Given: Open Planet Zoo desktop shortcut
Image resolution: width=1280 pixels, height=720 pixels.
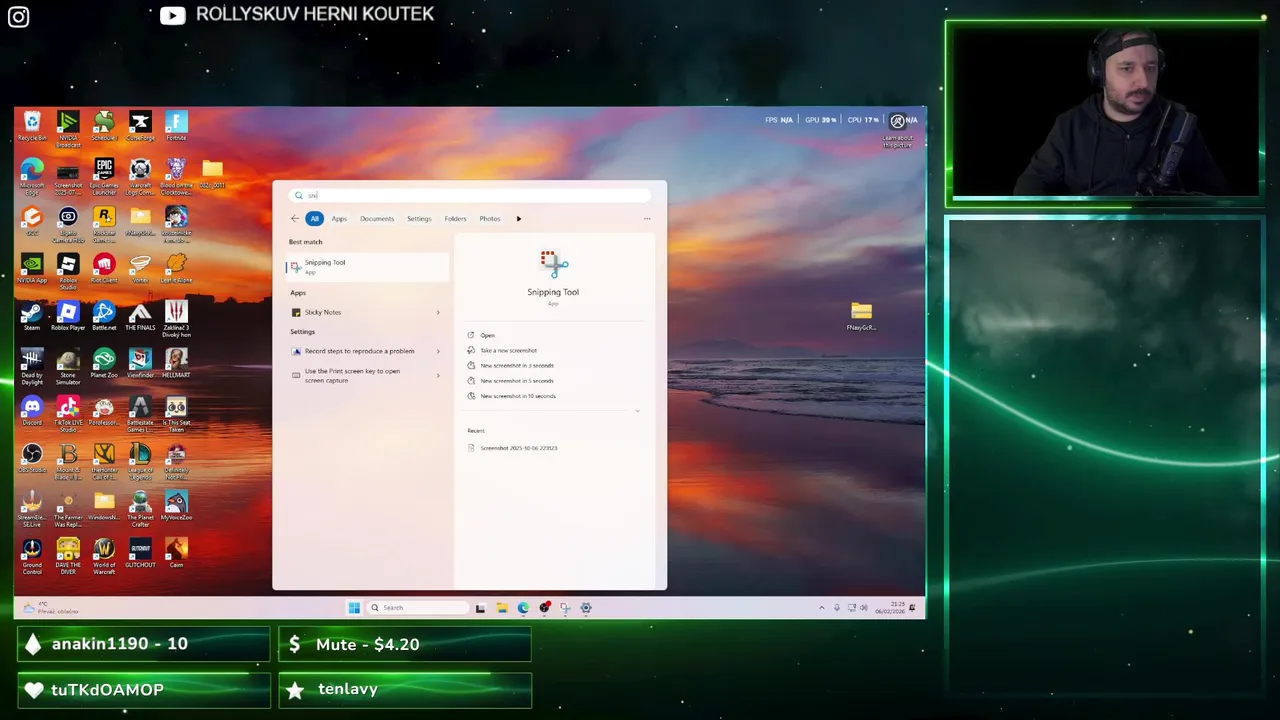Looking at the screenshot, I should 104,364.
